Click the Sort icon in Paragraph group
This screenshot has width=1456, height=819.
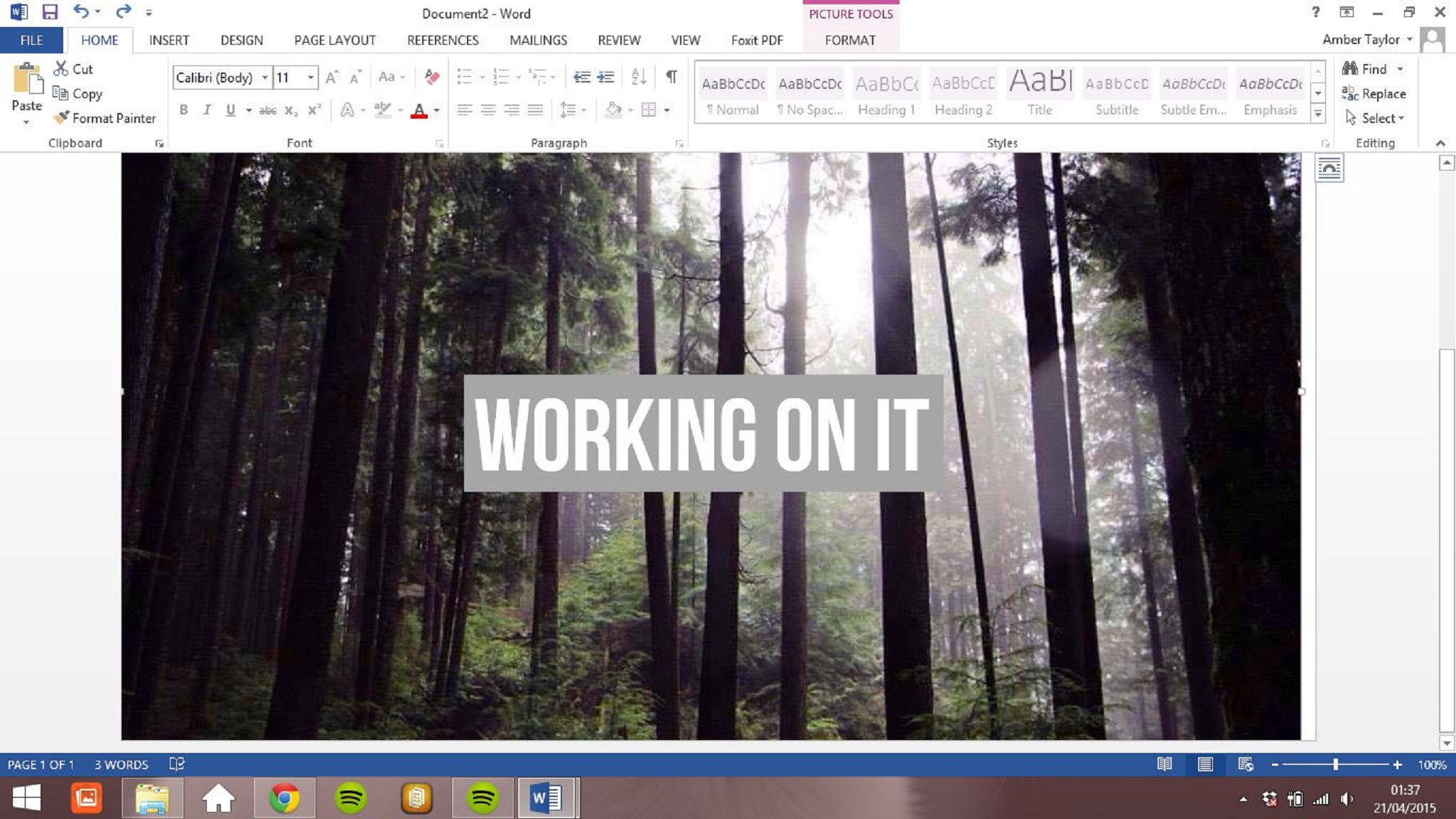point(638,77)
